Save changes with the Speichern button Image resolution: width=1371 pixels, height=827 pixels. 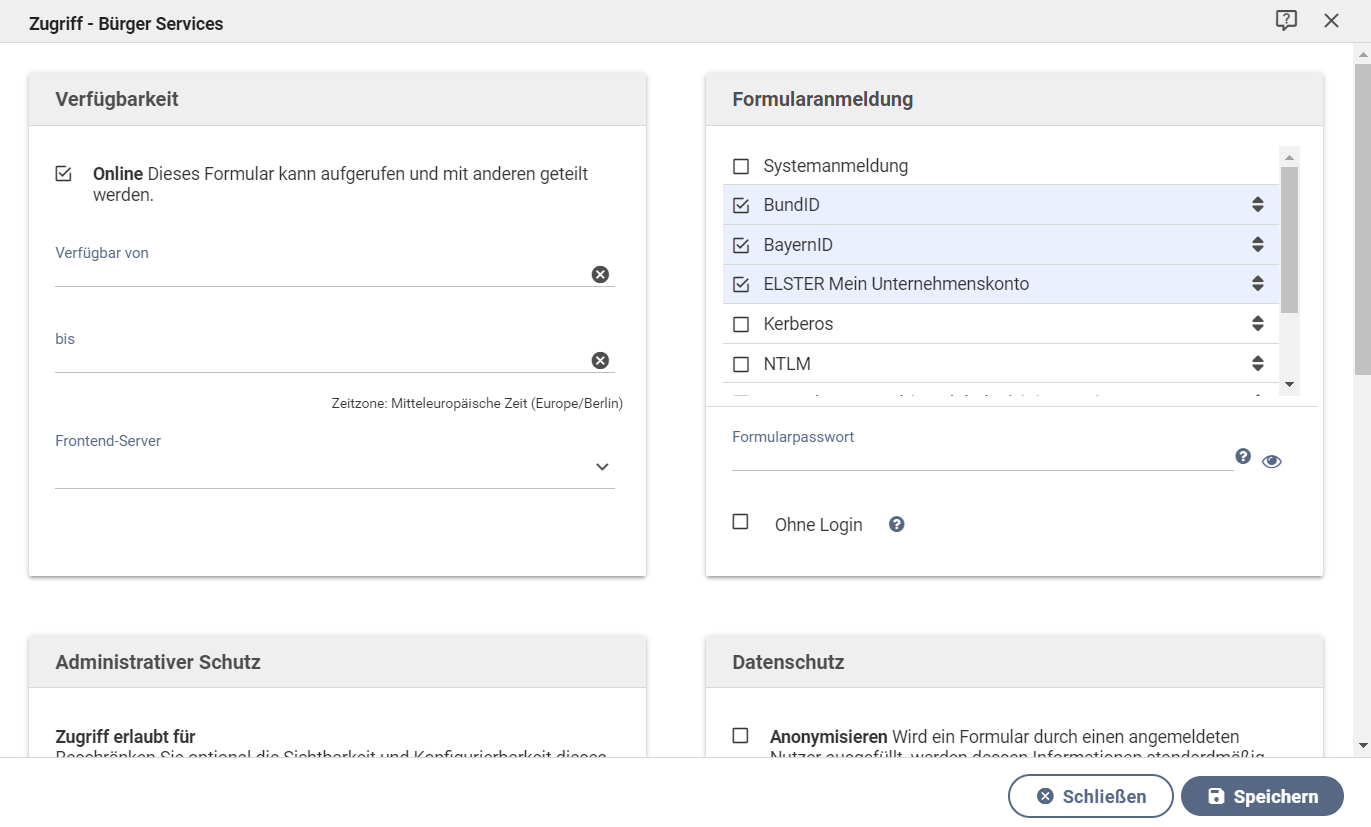(x=1263, y=795)
